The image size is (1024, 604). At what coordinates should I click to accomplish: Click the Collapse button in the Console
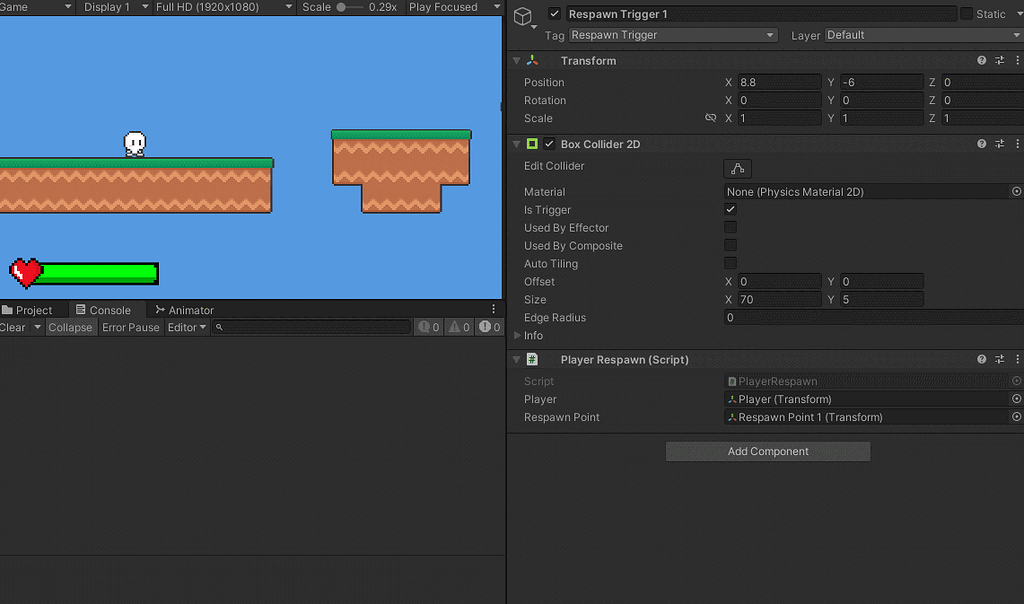70,327
